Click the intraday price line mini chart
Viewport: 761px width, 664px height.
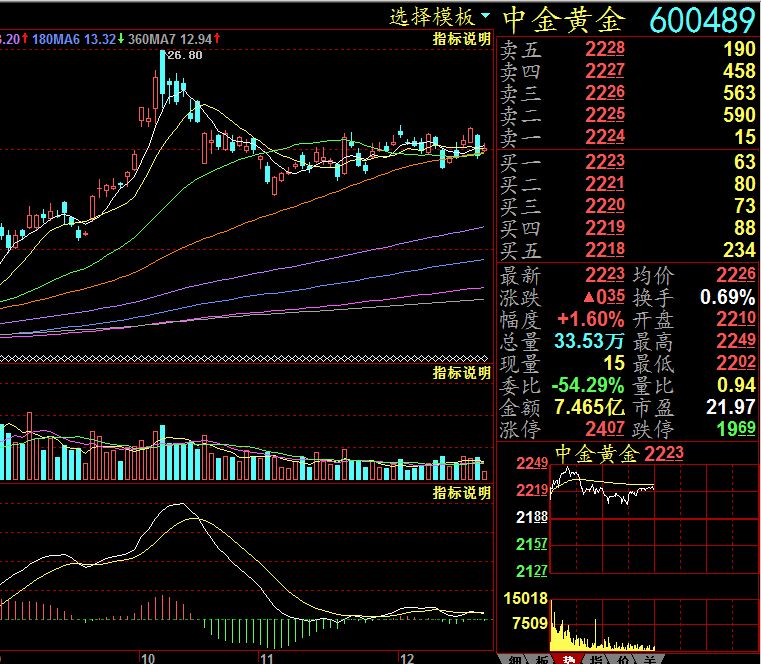tap(602, 488)
